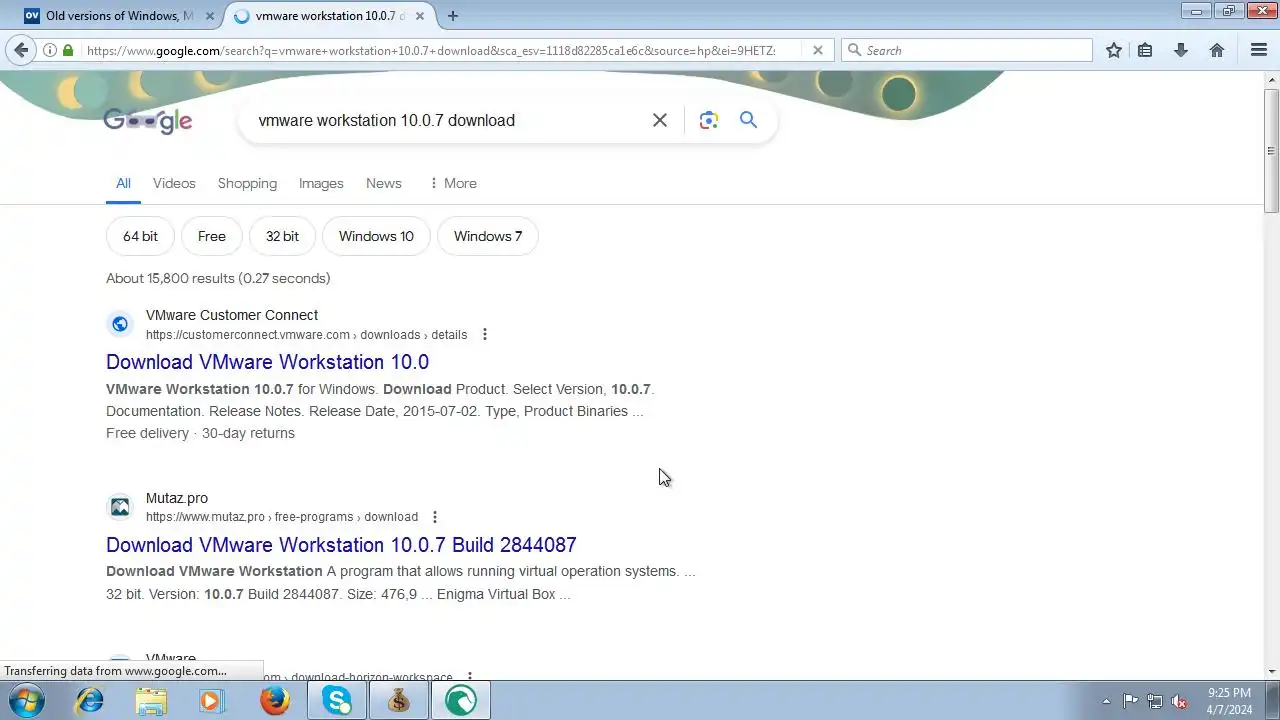Click the Firefox URL address bar
This screenshot has width=1280, height=720.
pyautogui.click(x=430, y=50)
